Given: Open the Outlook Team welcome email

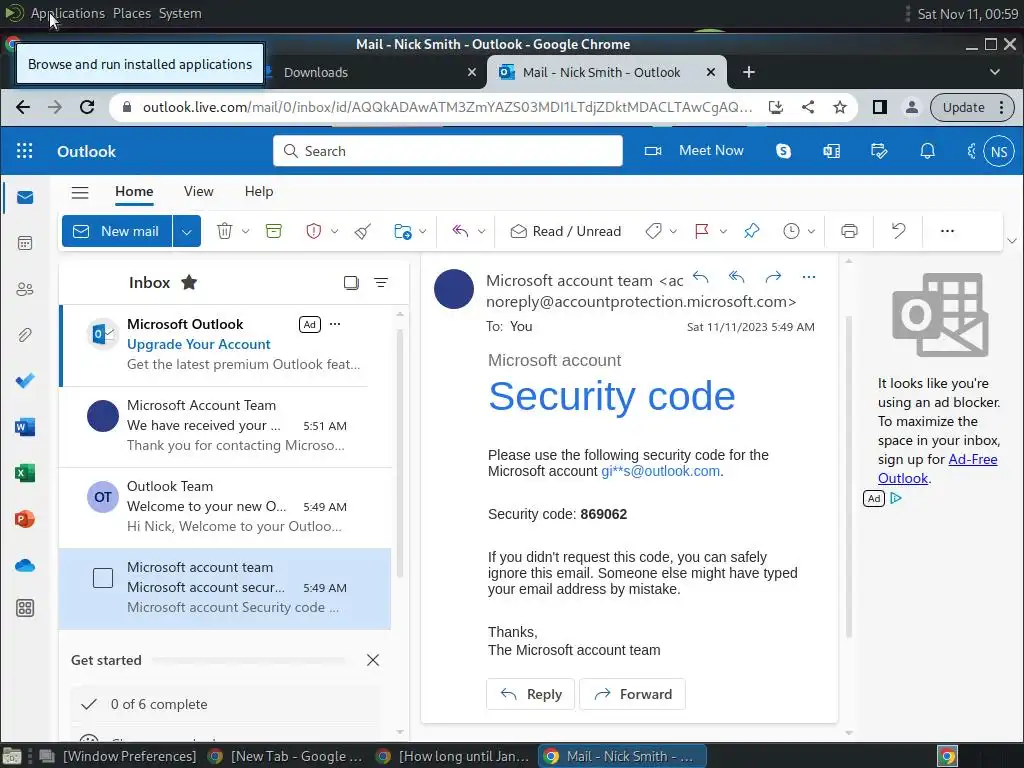Looking at the screenshot, I should [x=225, y=507].
